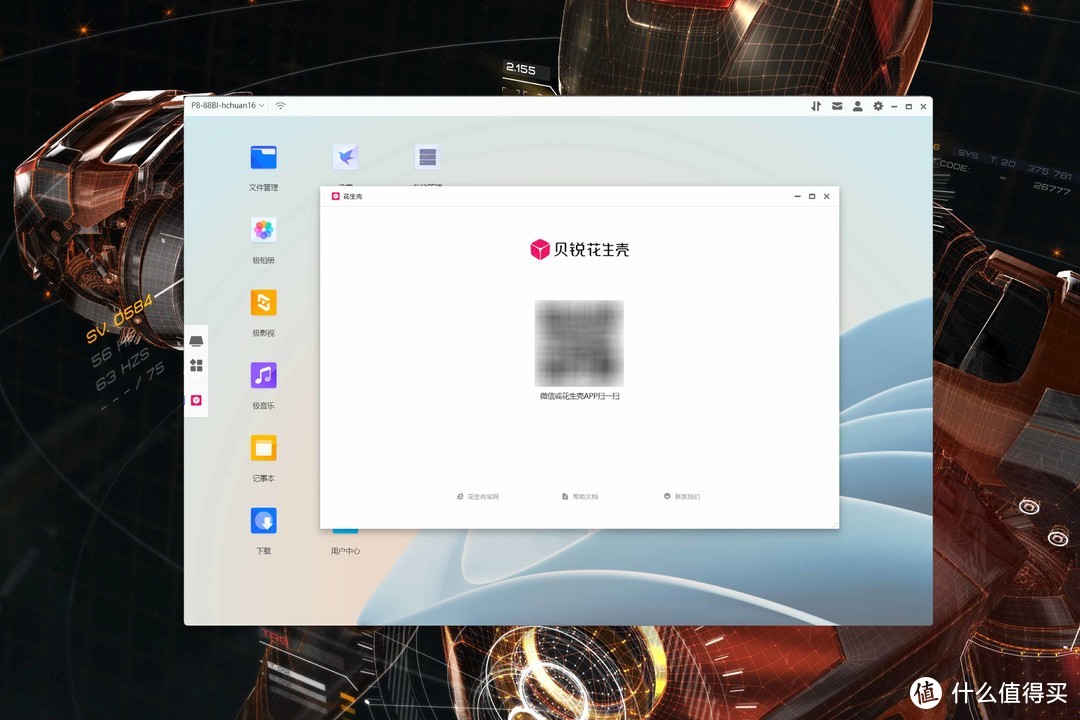
Task: Open the message notifications icon in the top bar
Action: tap(837, 106)
